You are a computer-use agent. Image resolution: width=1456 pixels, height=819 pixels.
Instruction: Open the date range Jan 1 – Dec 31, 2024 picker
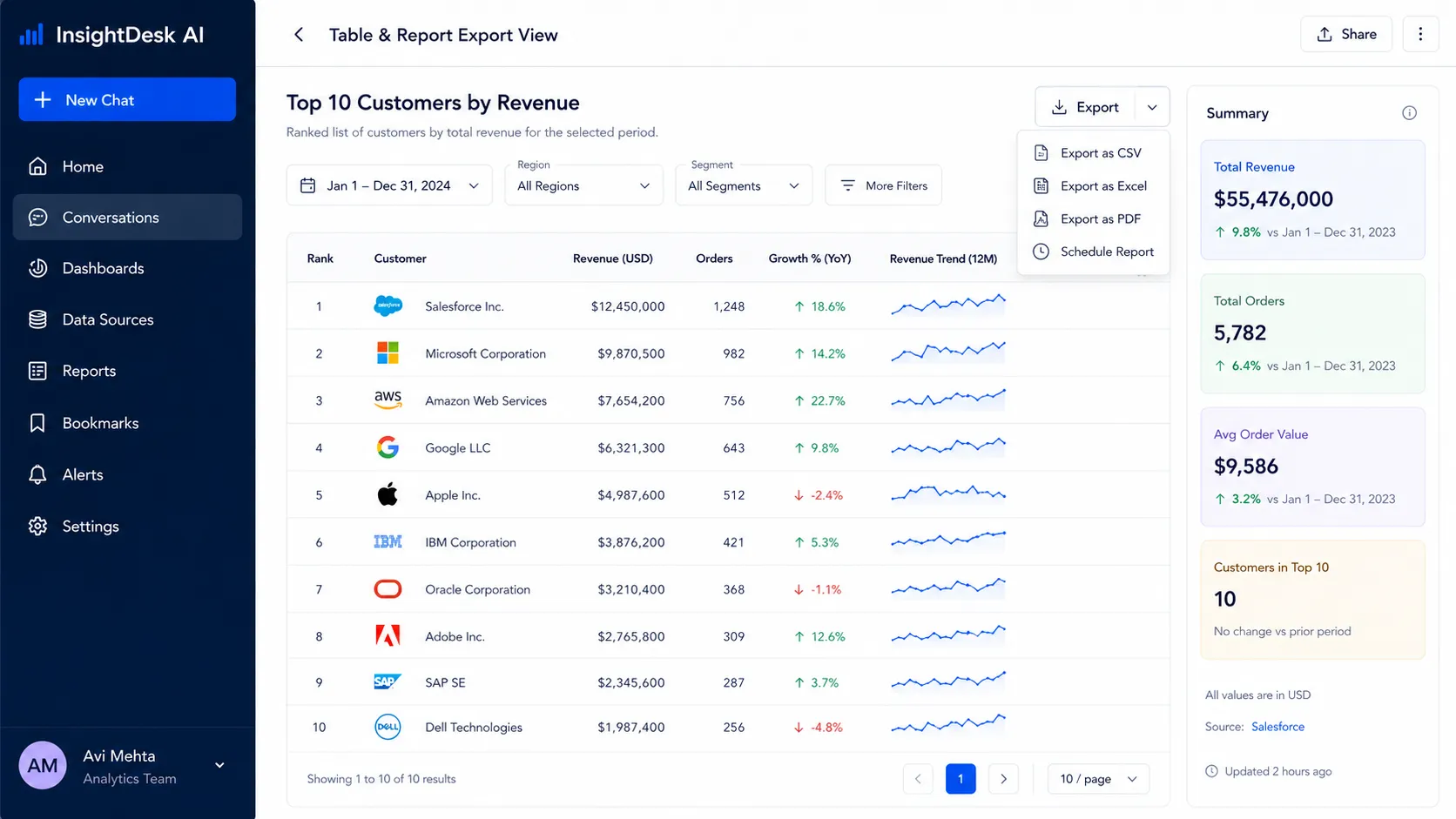(x=389, y=185)
